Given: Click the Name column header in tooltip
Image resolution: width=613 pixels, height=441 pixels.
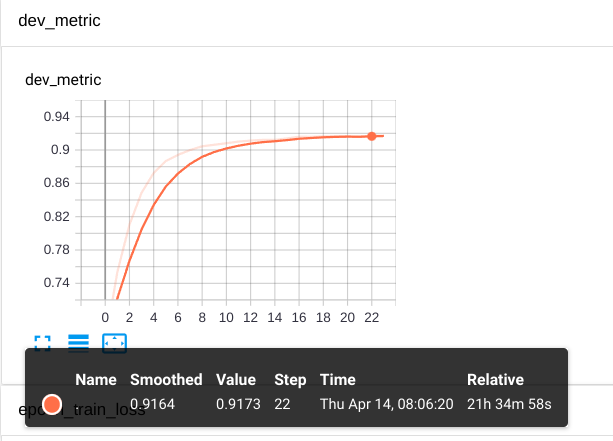Looking at the screenshot, I should coord(96,380).
